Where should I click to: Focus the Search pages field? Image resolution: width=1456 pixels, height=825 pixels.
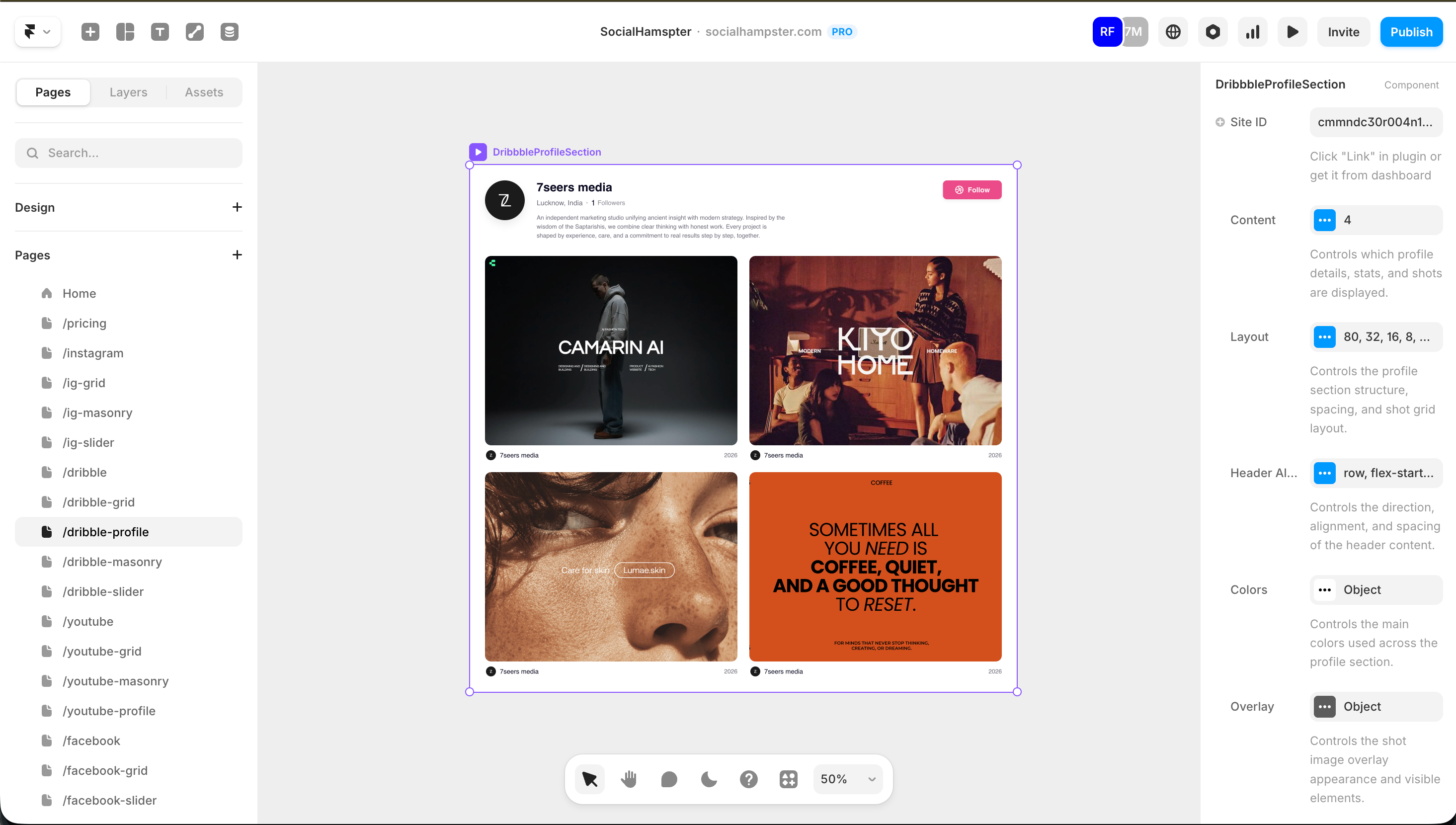(x=129, y=153)
